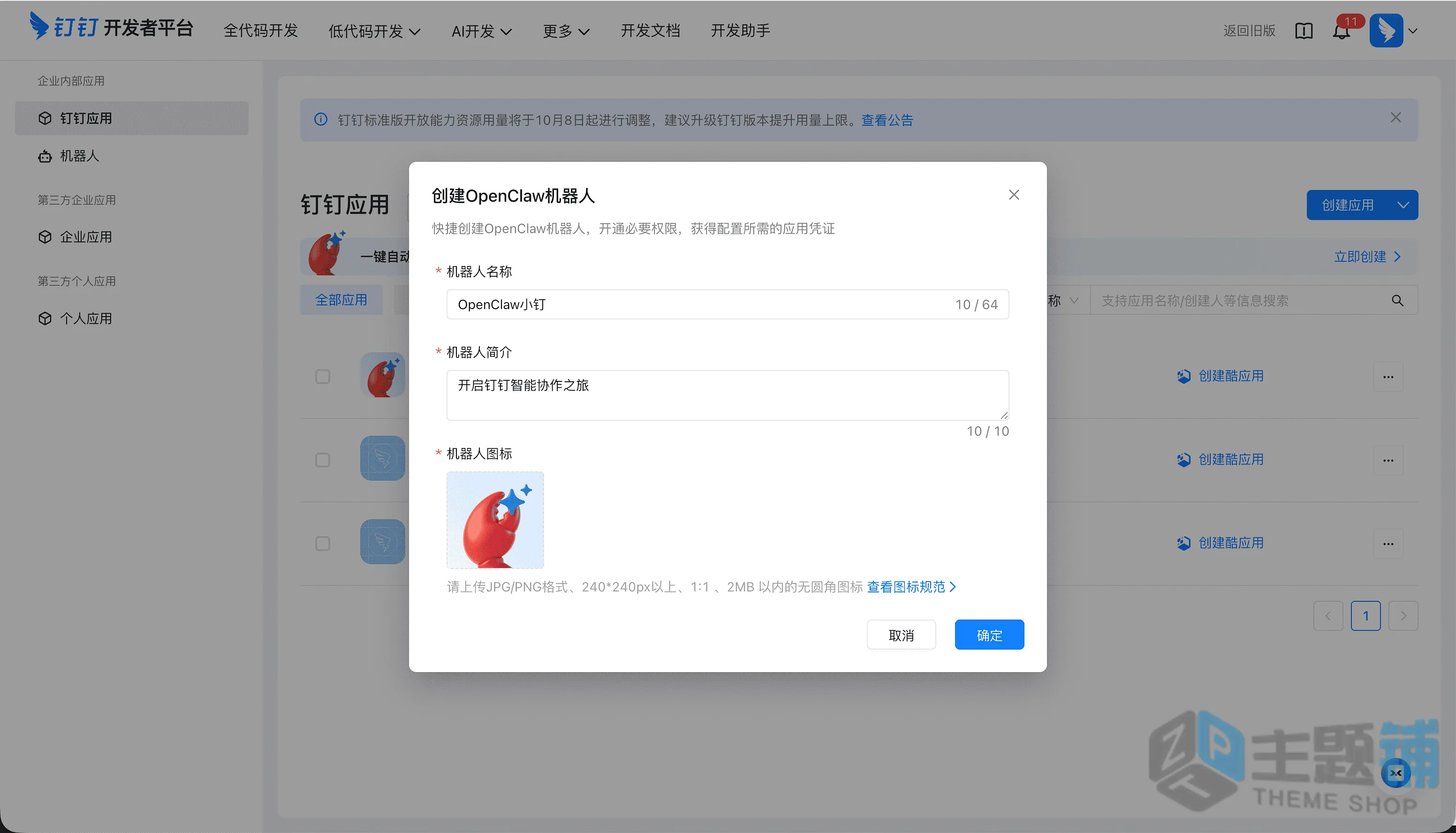This screenshot has height=833, width=1456.
Task: Click the red claw banner image
Action: (327, 253)
